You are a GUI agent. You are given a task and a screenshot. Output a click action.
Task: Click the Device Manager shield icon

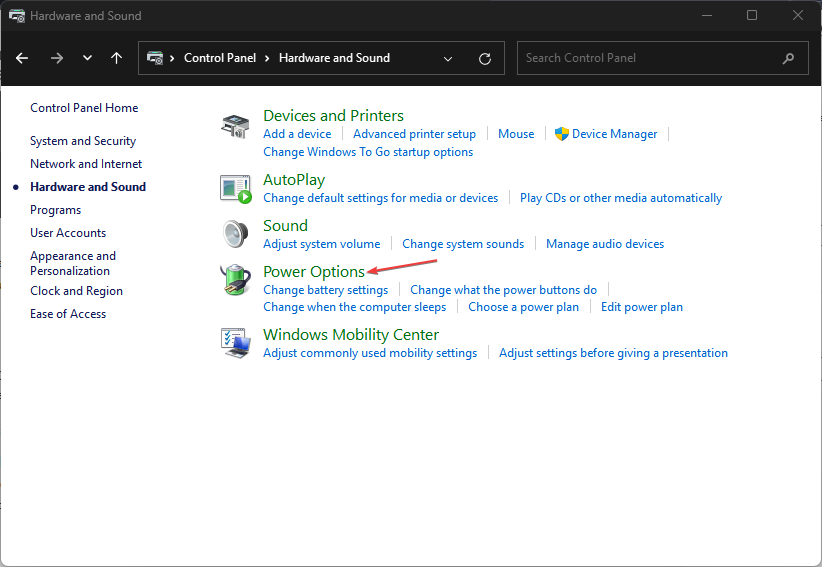pyautogui.click(x=561, y=134)
